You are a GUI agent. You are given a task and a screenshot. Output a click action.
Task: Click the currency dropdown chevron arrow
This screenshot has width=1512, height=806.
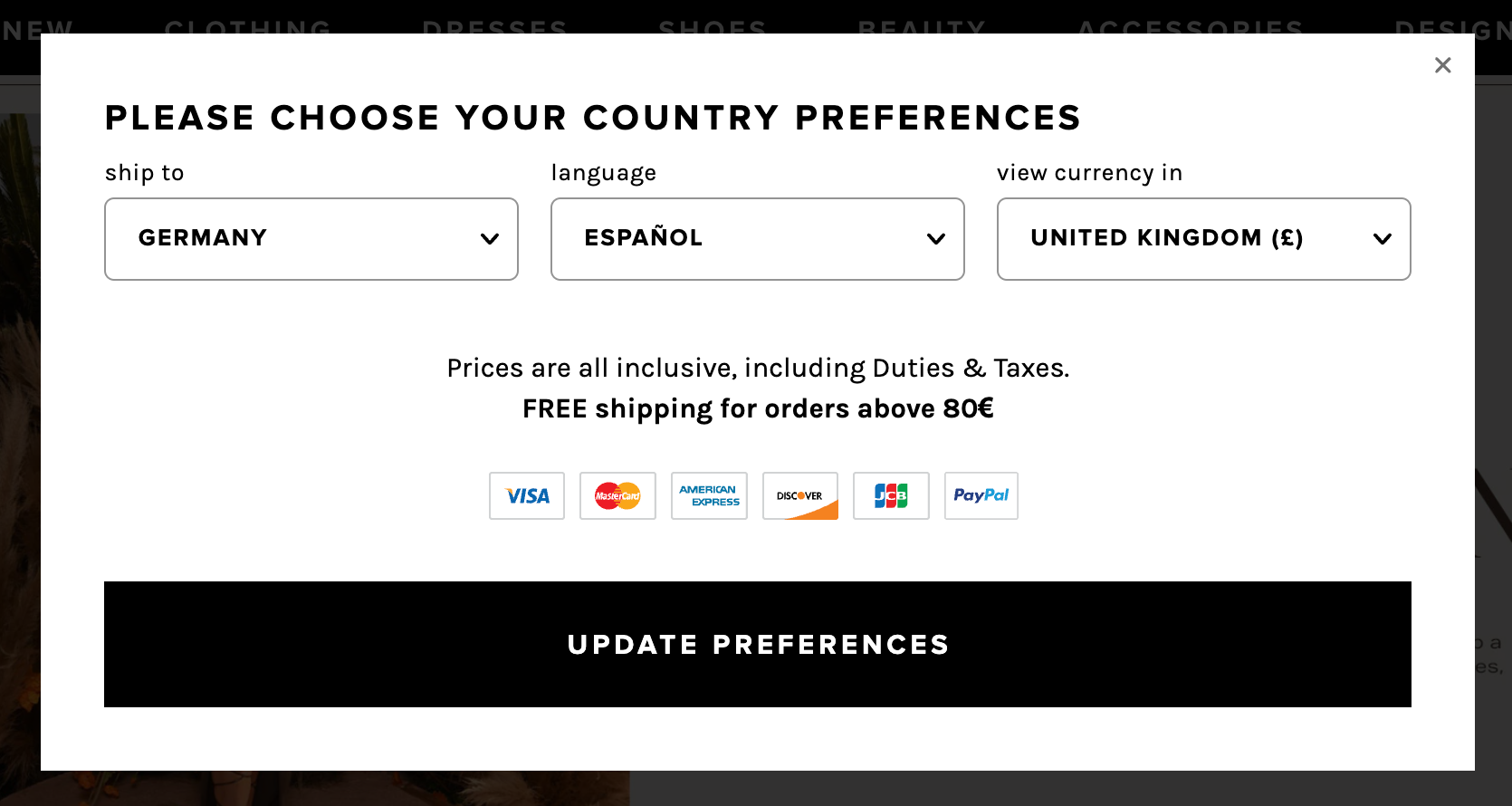tap(1383, 239)
